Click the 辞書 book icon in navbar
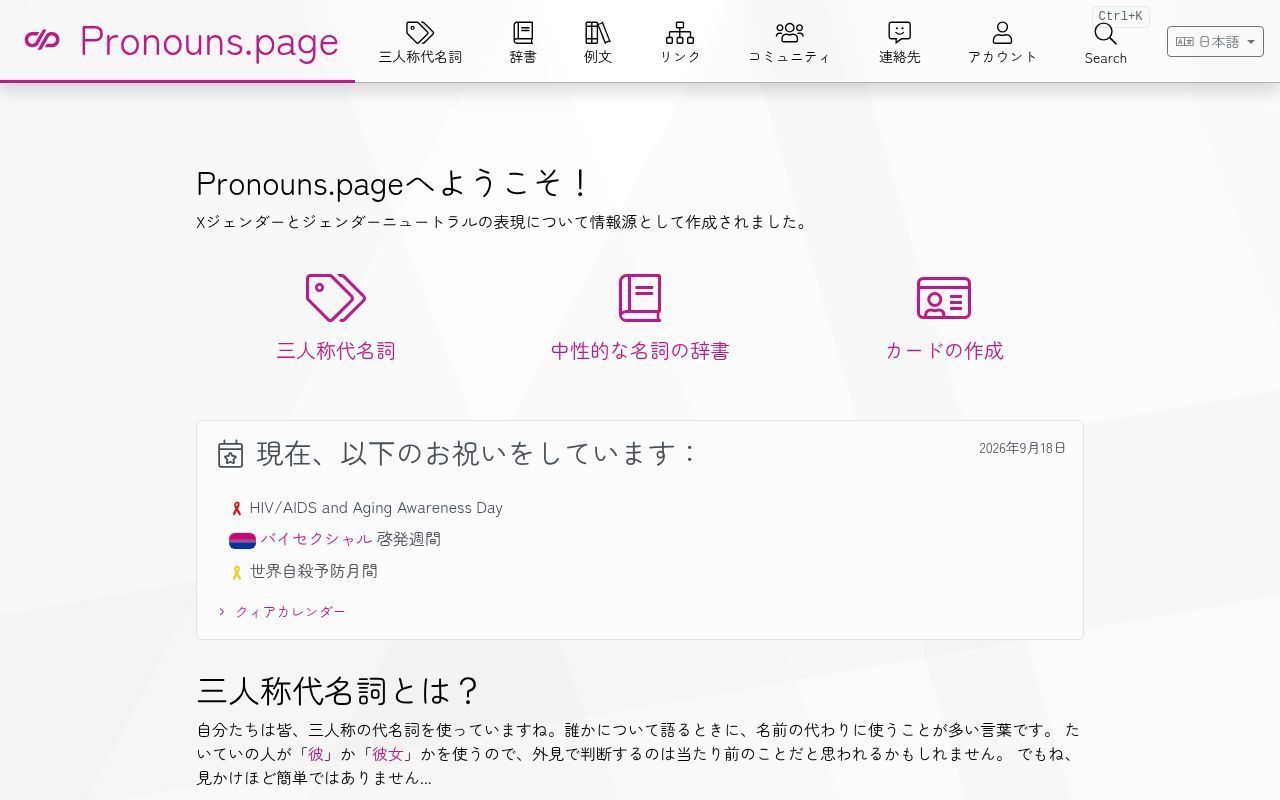The width and height of the screenshot is (1280, 800). tap(523, 32)
